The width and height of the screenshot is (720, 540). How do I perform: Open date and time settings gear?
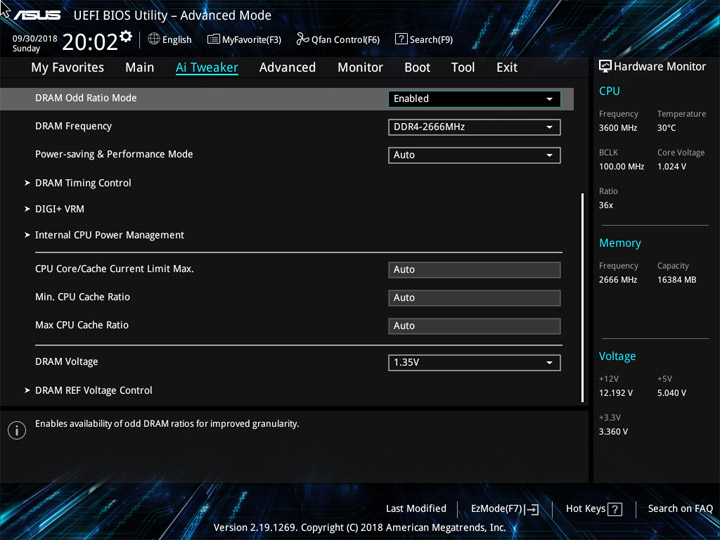(126, 36)
